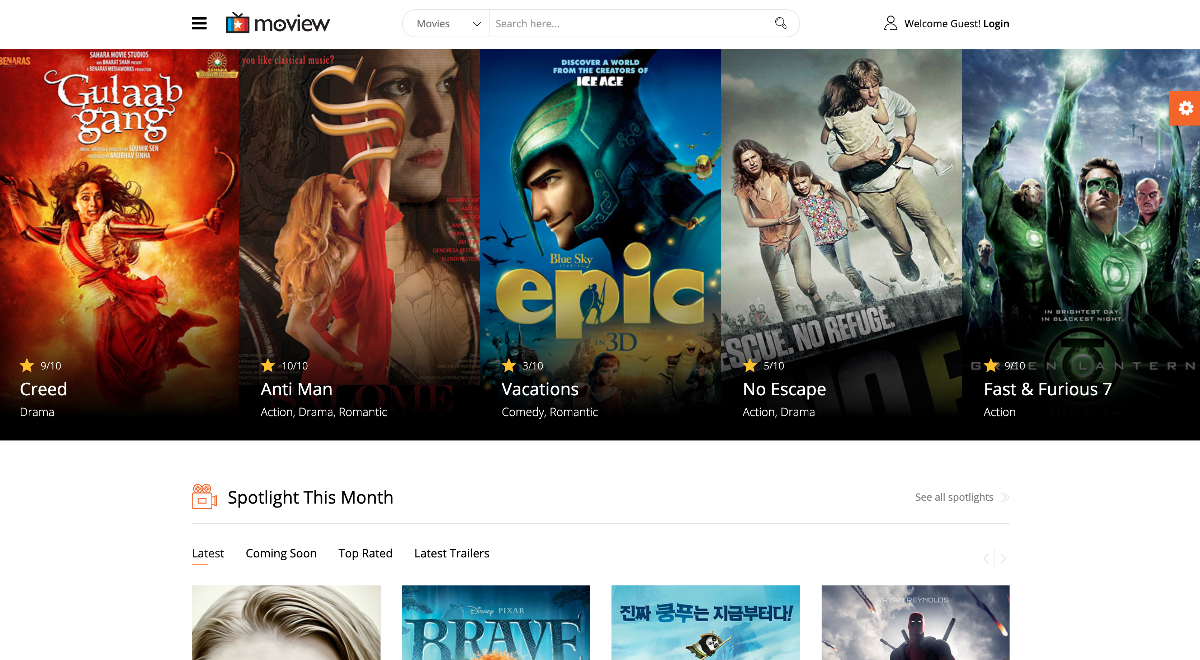This screenshot has width=1200, height=660.
Task: Open the blonde hair poster thumbnail
Action: pos(286,622)
